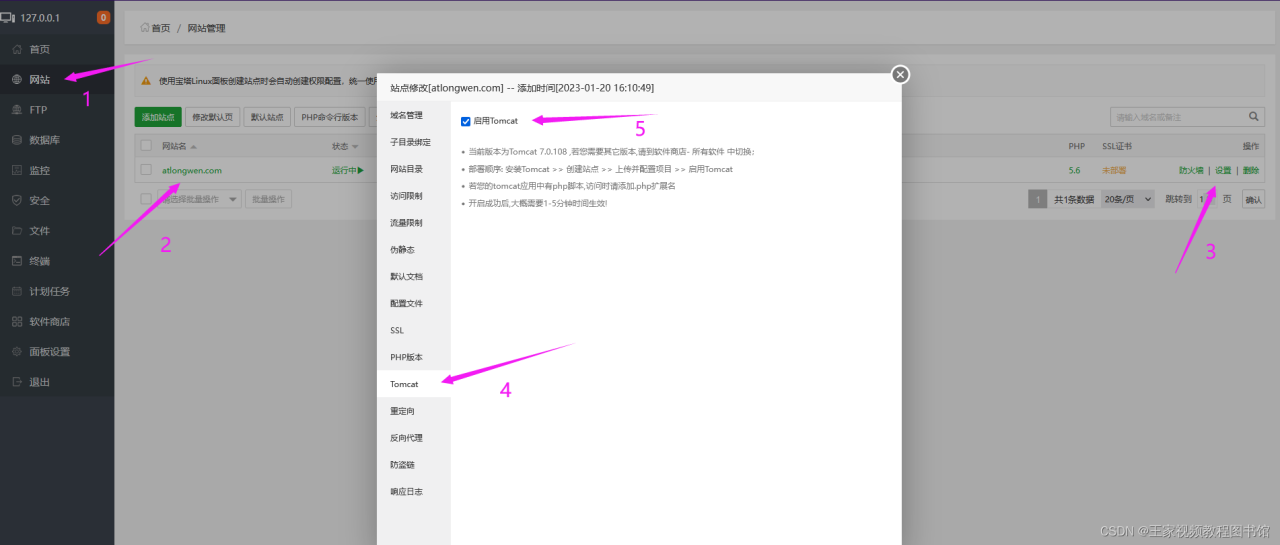Open the 安全 shield sidebar icon
This screenshot has width=1280, height=545.
click(17, 200)
